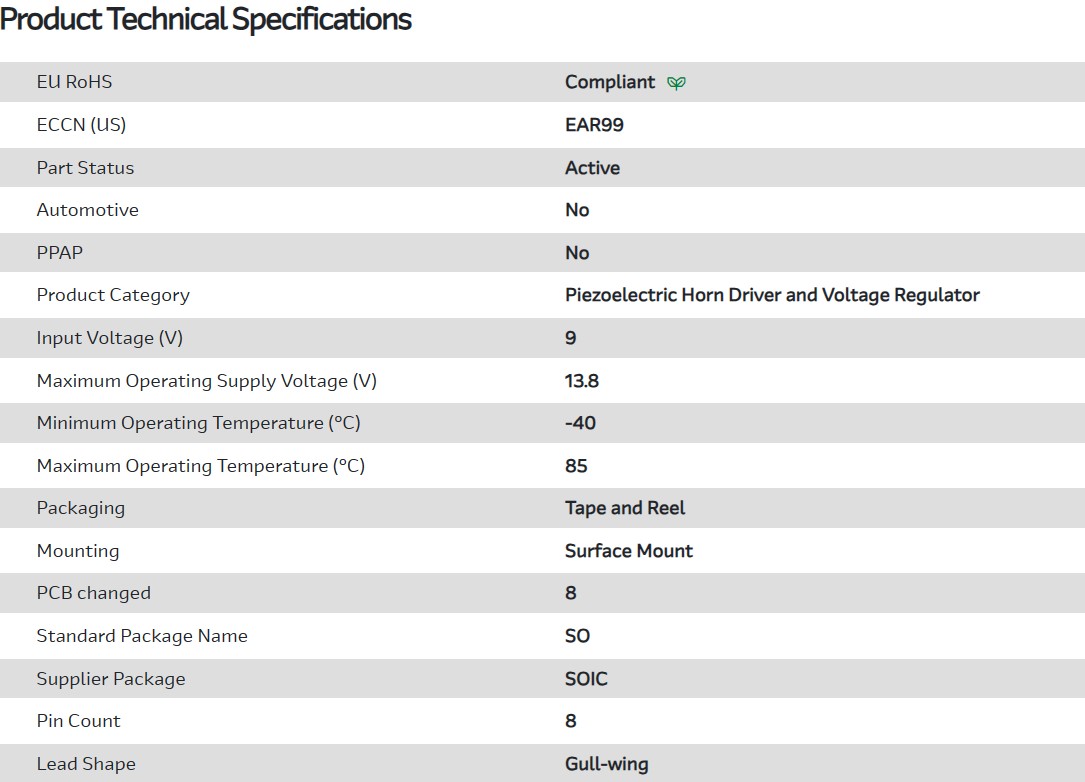Select the 13.8 supply voltage value
The image size is (1085, 782).
click(x=582, y=381)
